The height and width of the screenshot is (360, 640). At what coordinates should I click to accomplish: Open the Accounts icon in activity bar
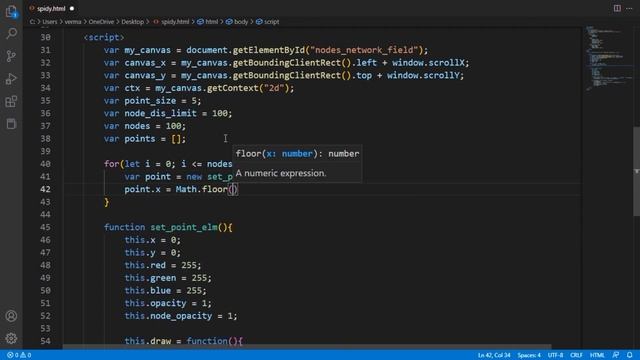point(11,316)
